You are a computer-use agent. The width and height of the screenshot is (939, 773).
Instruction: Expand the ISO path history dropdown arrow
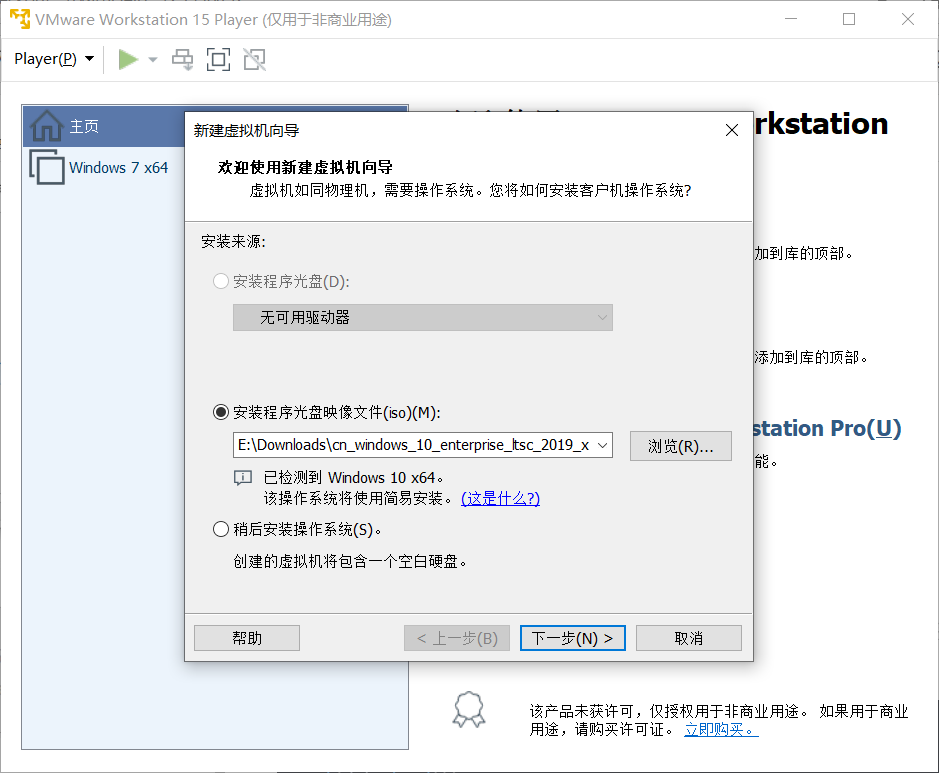coord(603,445)
